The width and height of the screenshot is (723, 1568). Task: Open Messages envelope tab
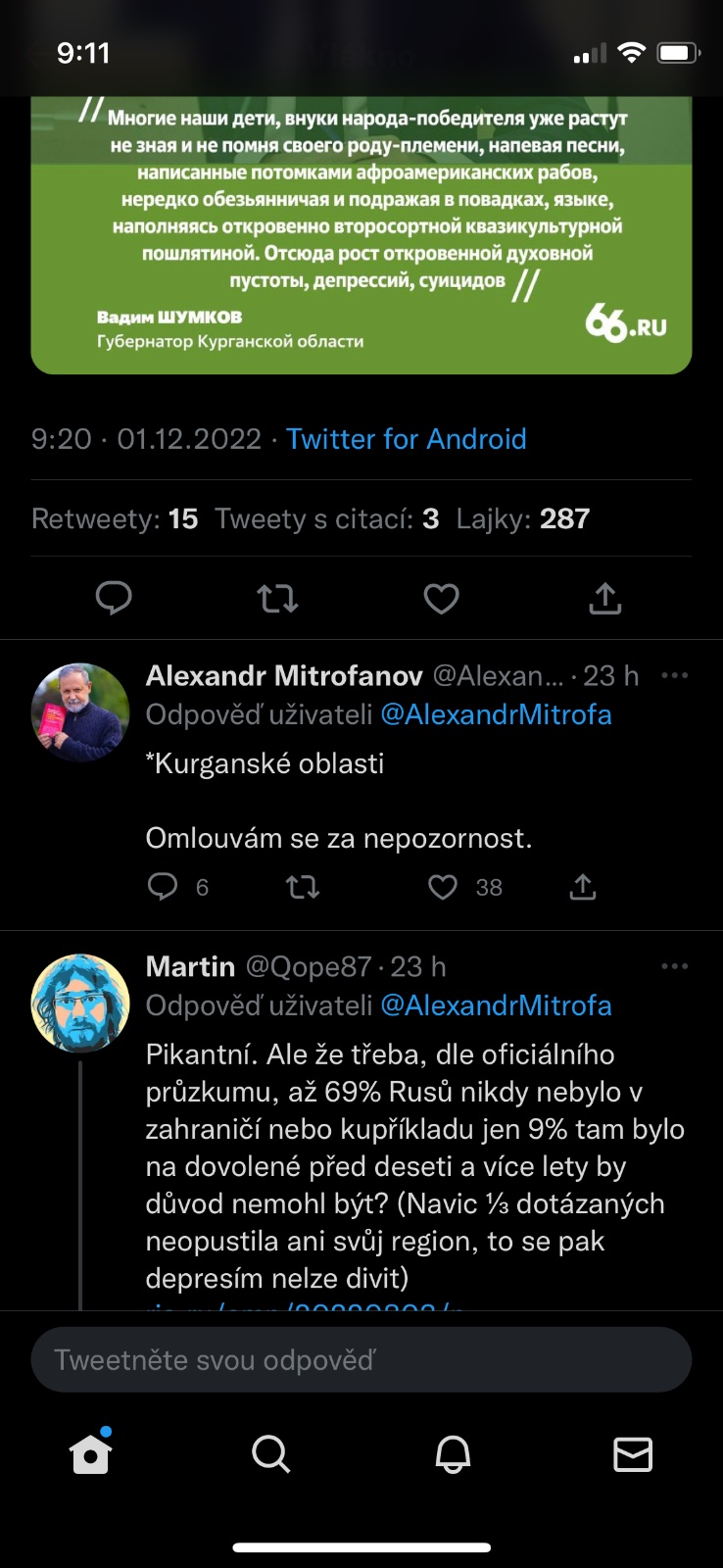tap(633, 1454)
